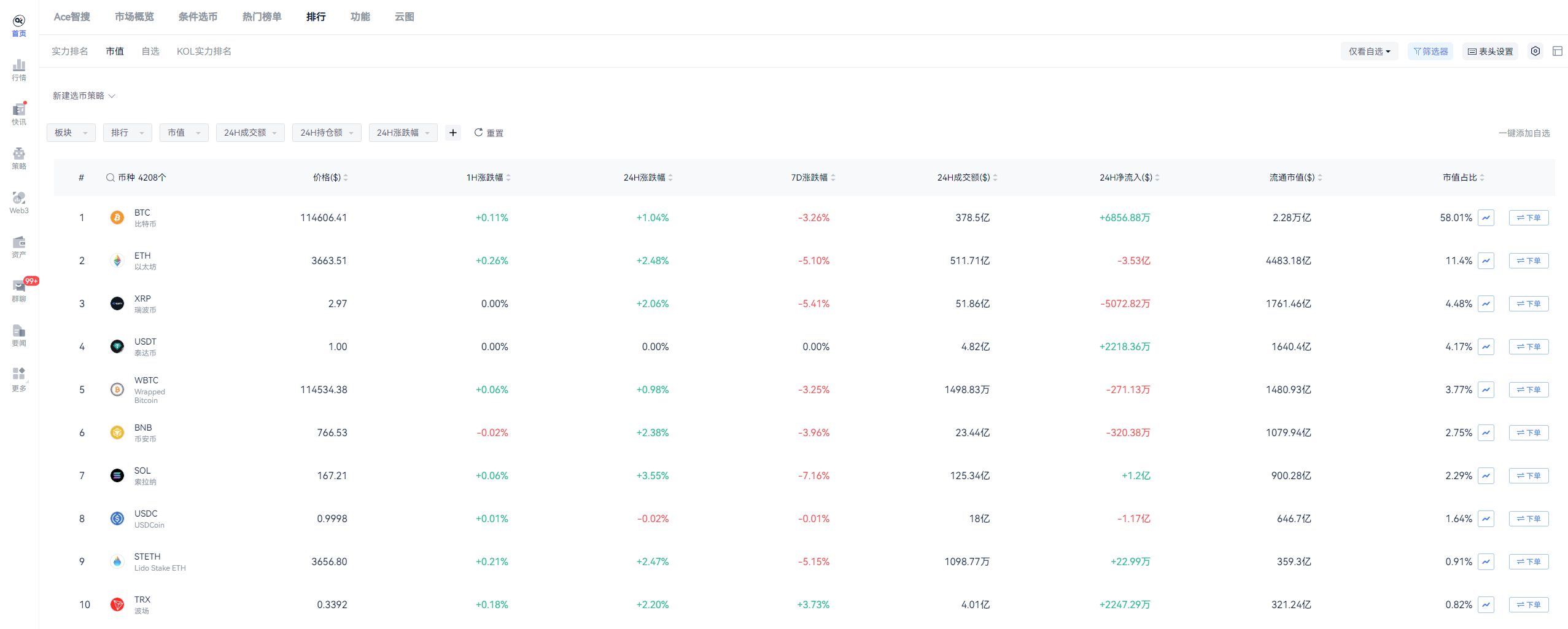
Task: Toggle the layout panel icon at top right
Action: point(1557,52)
